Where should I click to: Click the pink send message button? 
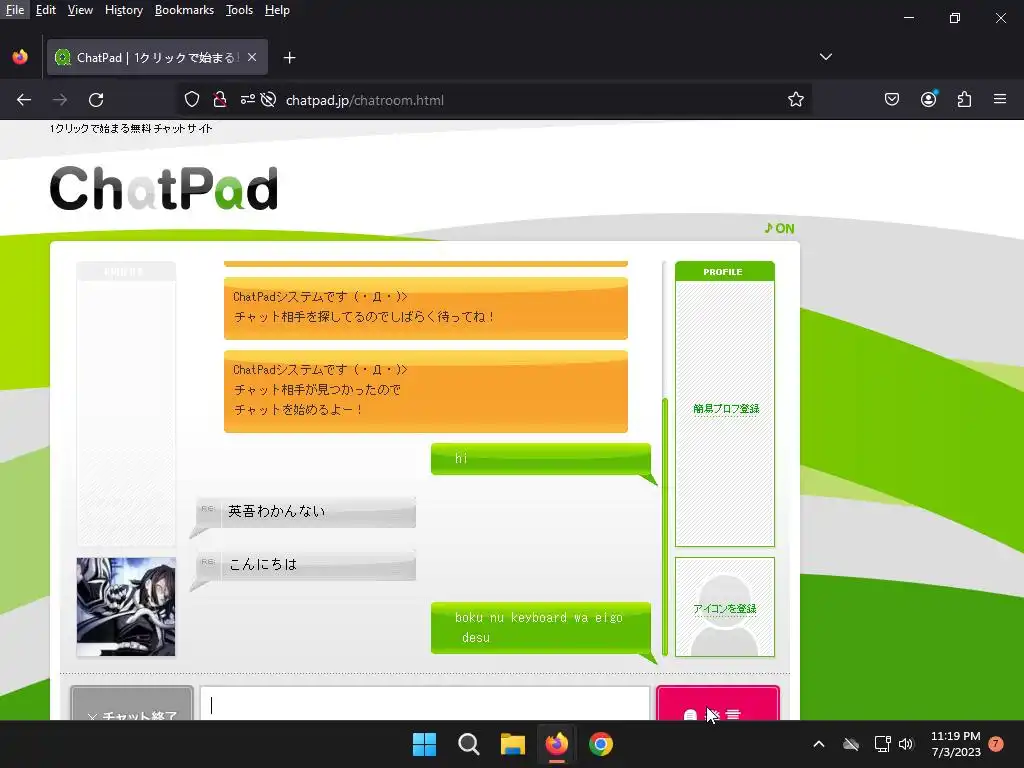[718, 703]
